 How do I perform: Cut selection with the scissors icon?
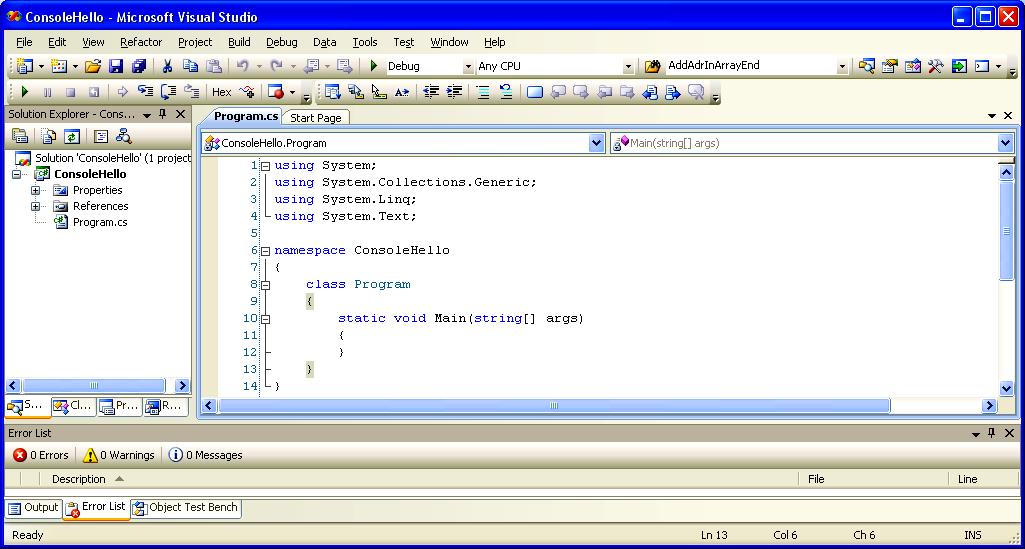point(167,66)
